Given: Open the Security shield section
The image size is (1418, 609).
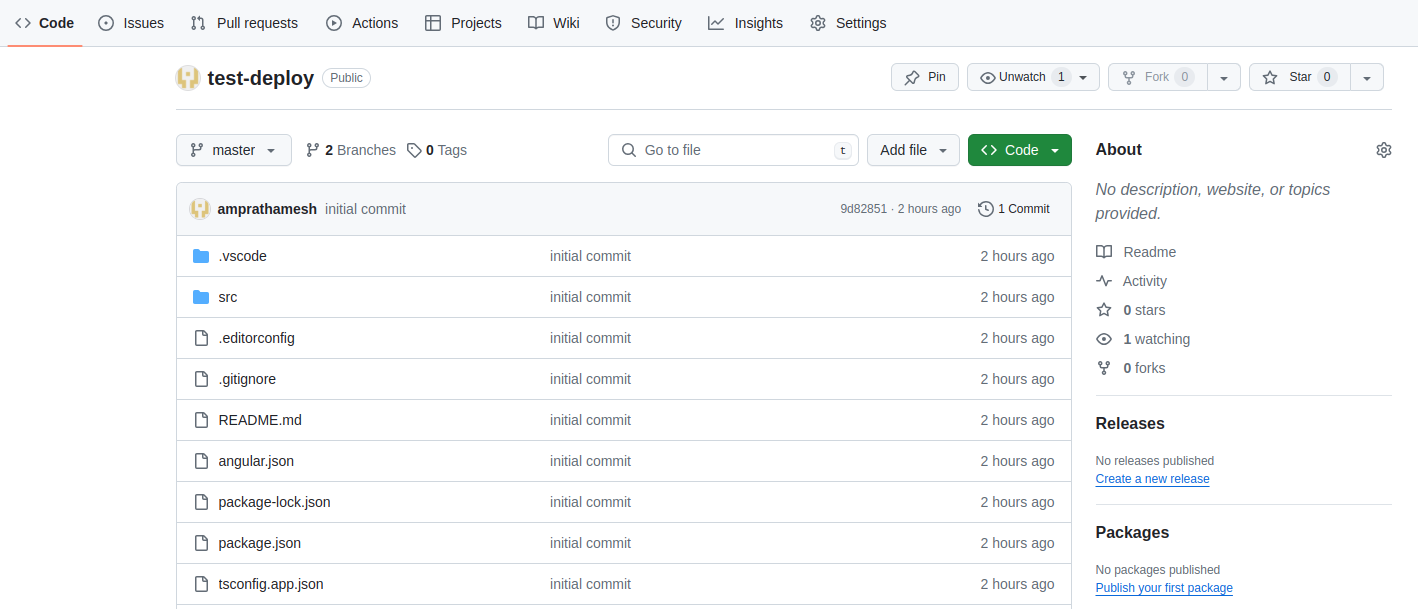Looking at the screenshot, I should tap(643, 22).
